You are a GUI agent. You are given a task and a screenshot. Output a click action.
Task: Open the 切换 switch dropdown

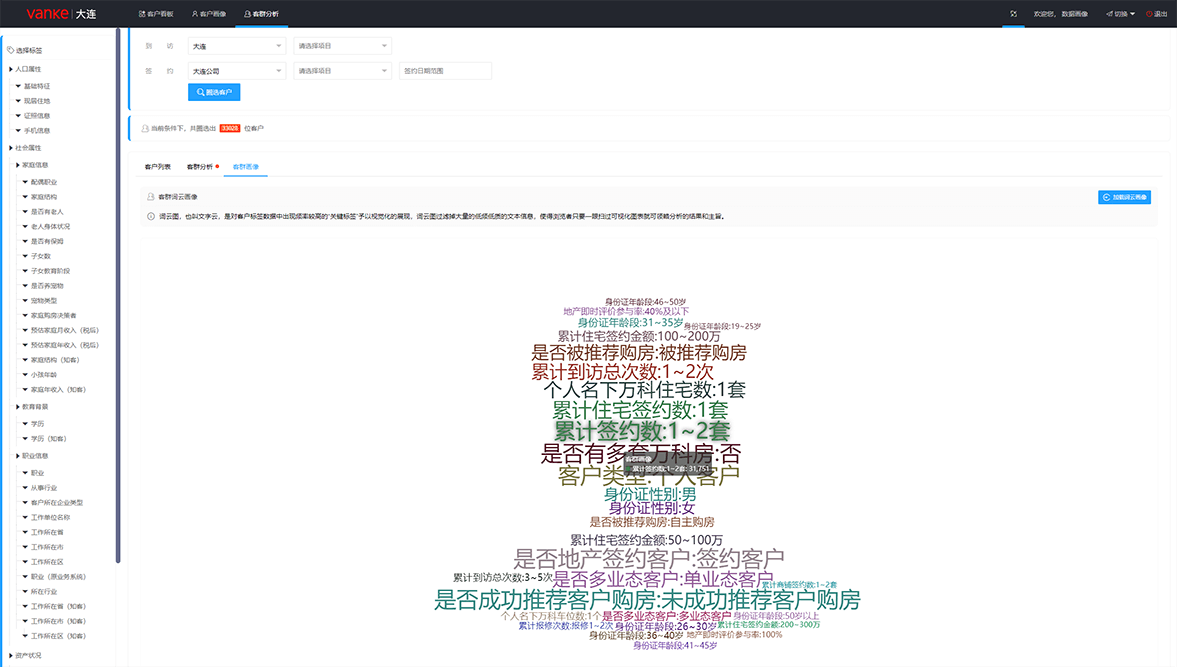click(1120, 14)
